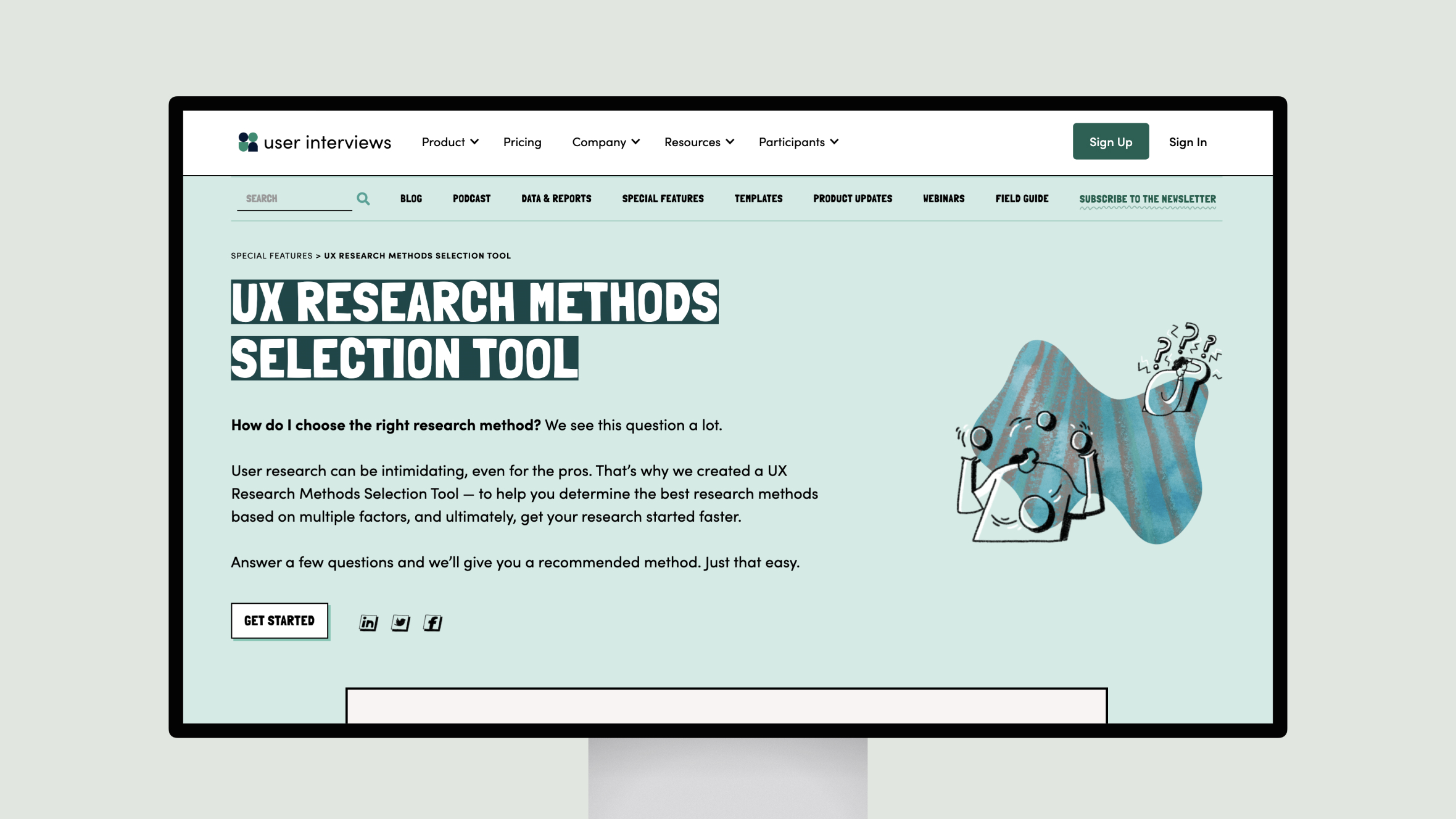This screenshot has width=1456, height=819.
Task: Click the Subscribe to the Newsletter link
Action: click(1147, 198)
